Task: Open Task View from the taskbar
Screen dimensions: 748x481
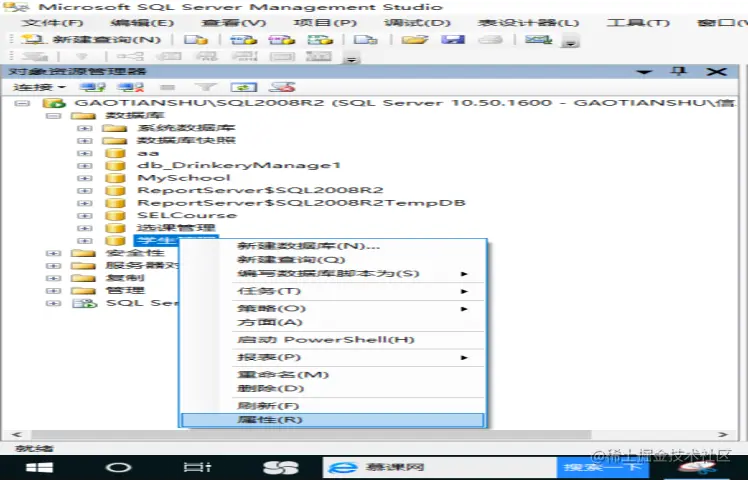Action: 197,468
